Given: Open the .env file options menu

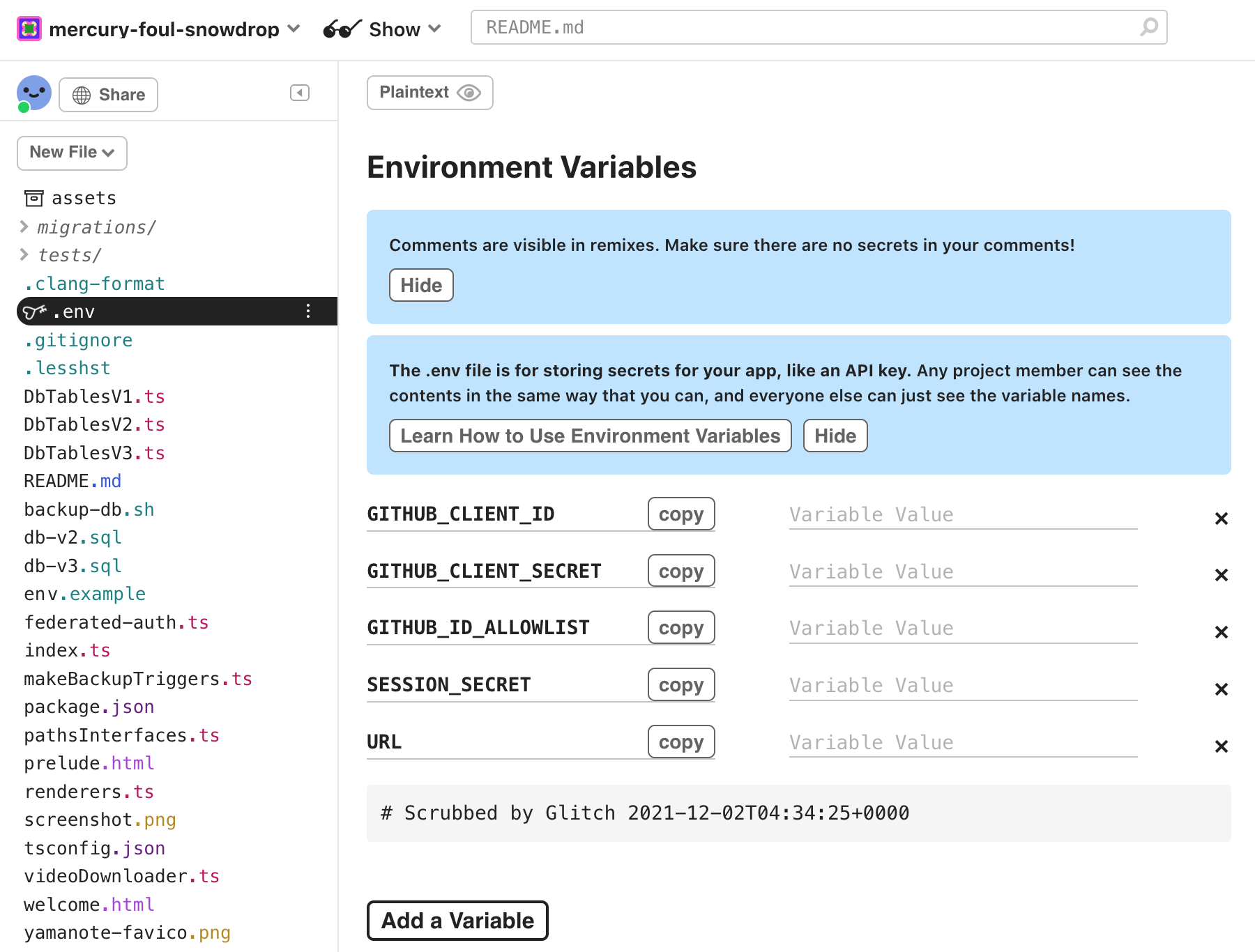Looking at the screenshot, I should point(308,311).
